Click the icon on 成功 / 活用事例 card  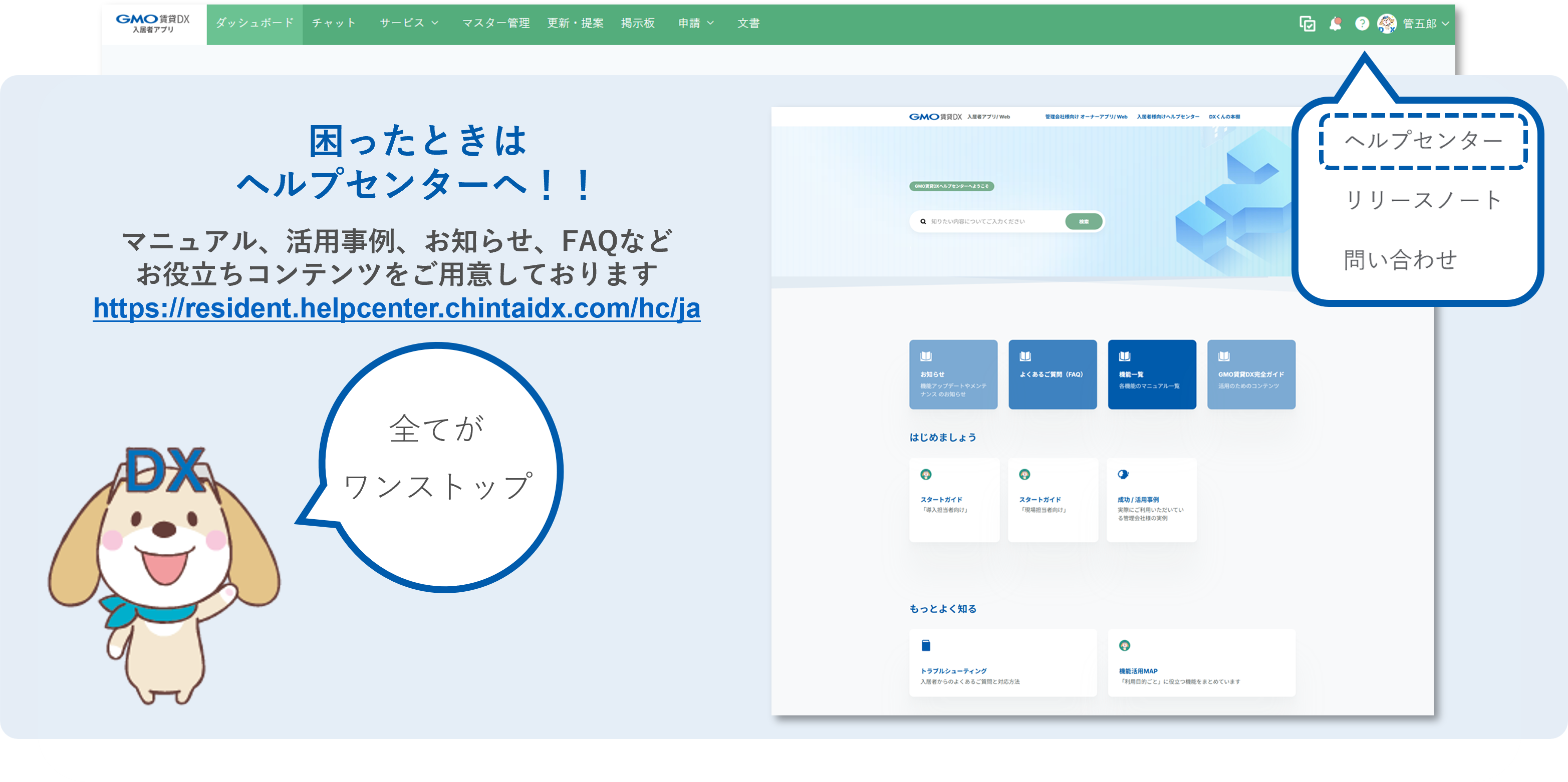pos(1123,474)
